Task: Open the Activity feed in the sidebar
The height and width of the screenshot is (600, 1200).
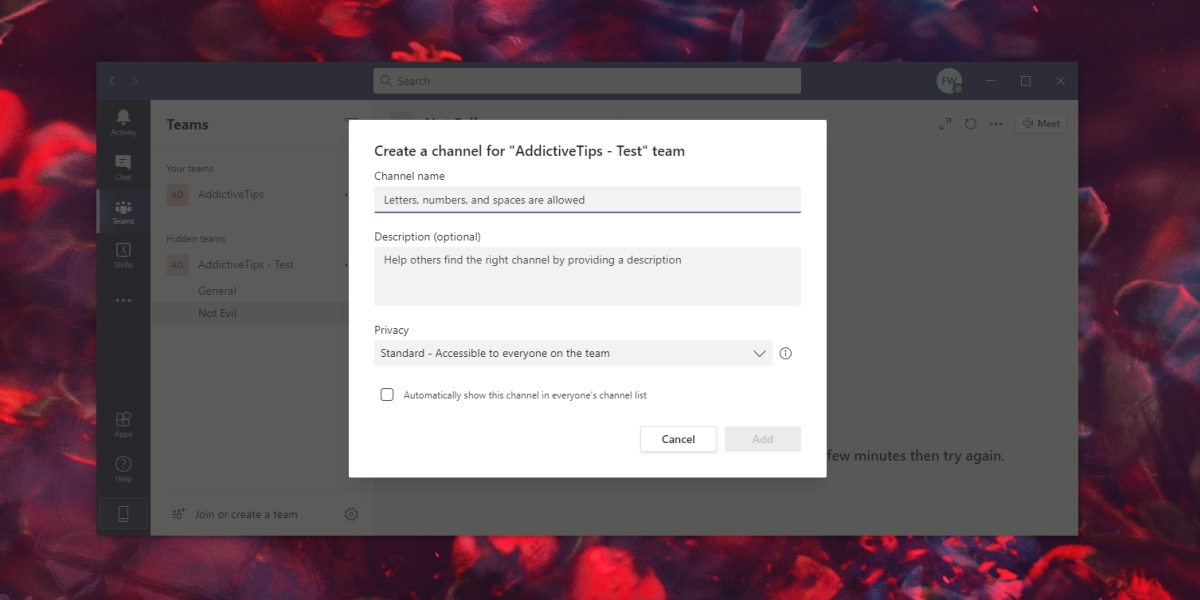Action: [123, 123]
